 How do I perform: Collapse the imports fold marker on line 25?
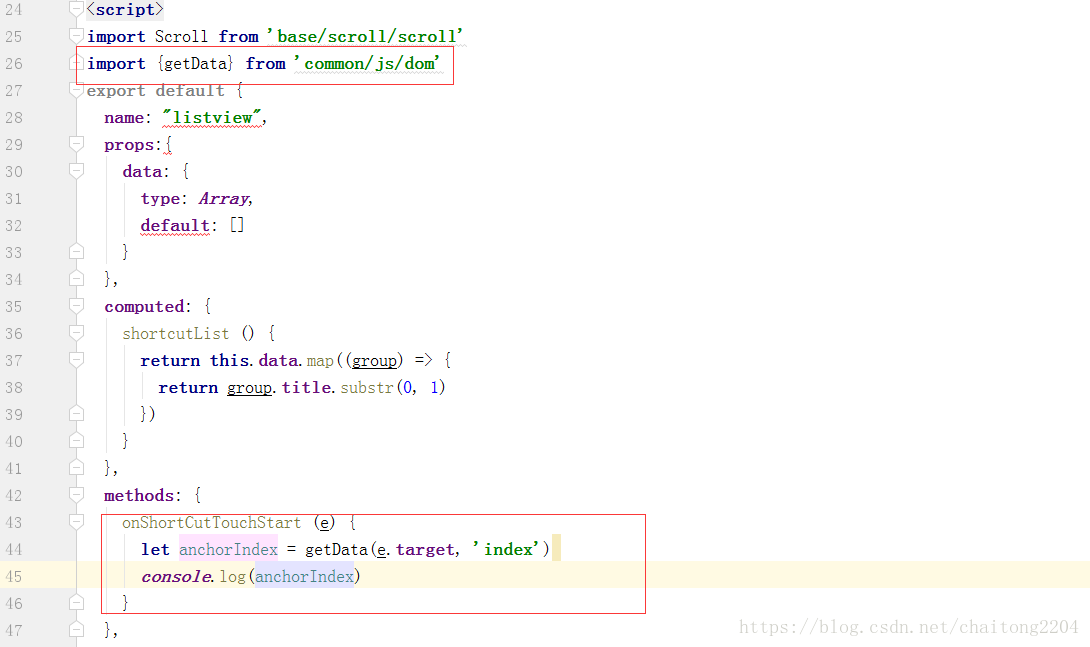76,35
